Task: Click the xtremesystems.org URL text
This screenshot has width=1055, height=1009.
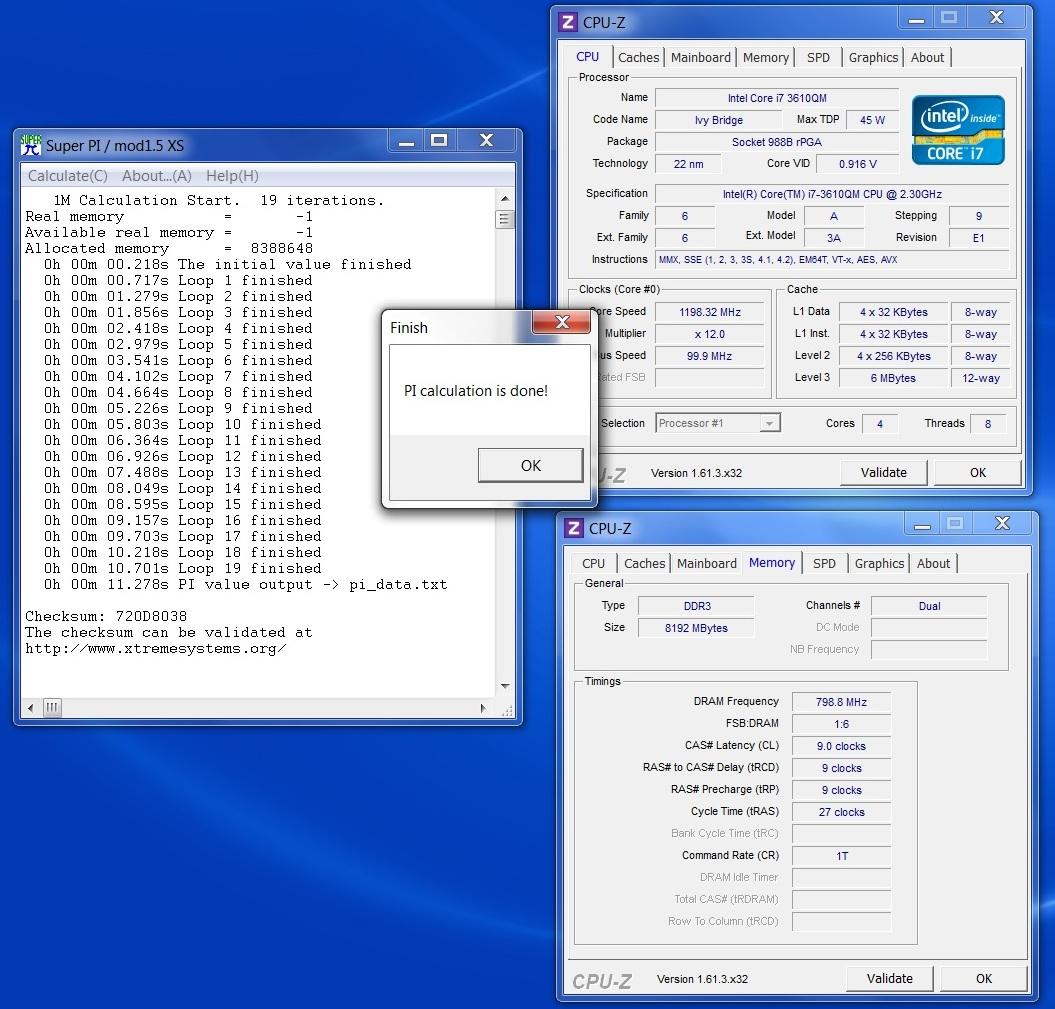Action: pos(155,648)
